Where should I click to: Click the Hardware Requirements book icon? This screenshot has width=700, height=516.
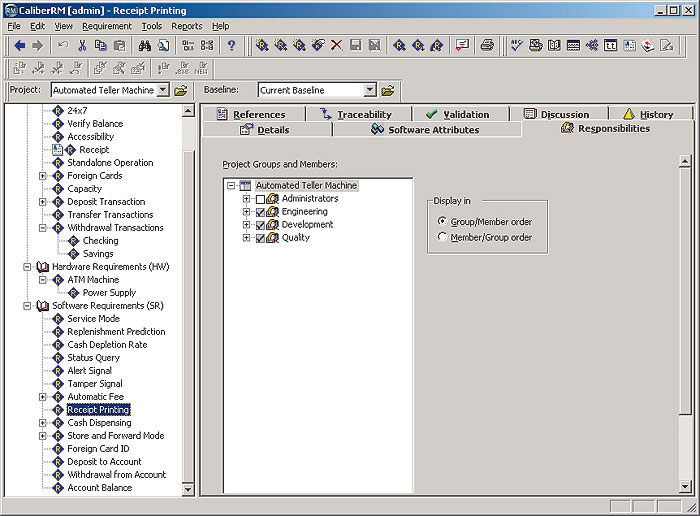pyautogui.click(x=42, y=267)
